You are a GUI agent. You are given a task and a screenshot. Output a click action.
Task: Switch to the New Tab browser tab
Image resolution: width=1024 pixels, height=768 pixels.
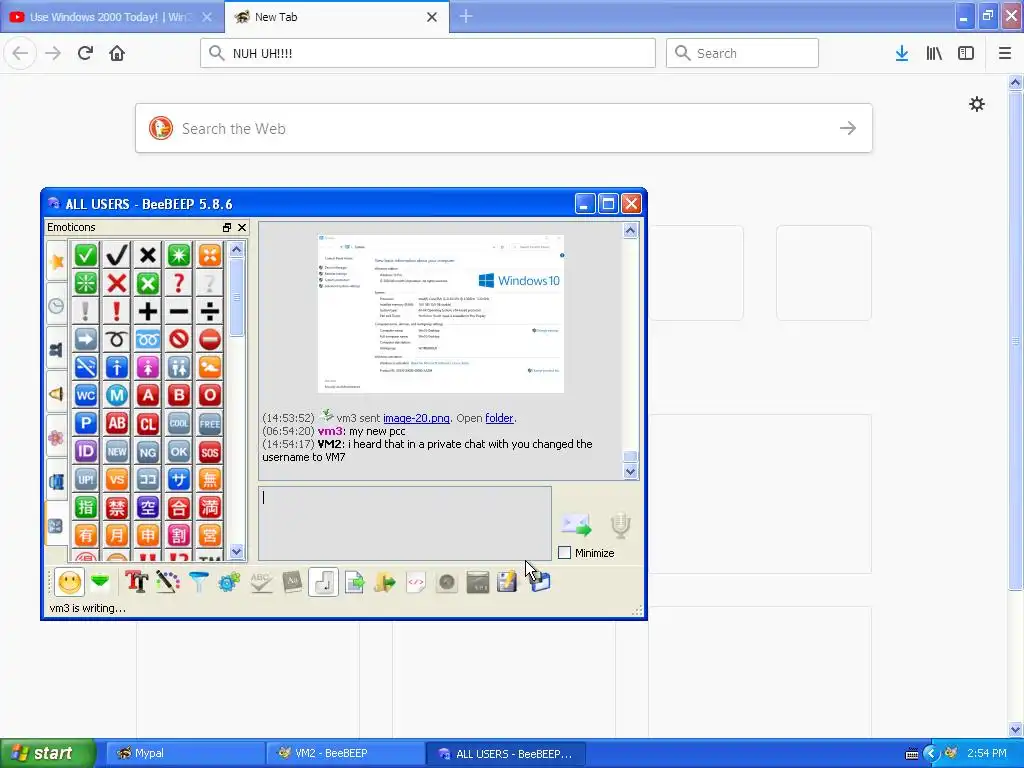point(337,17)
